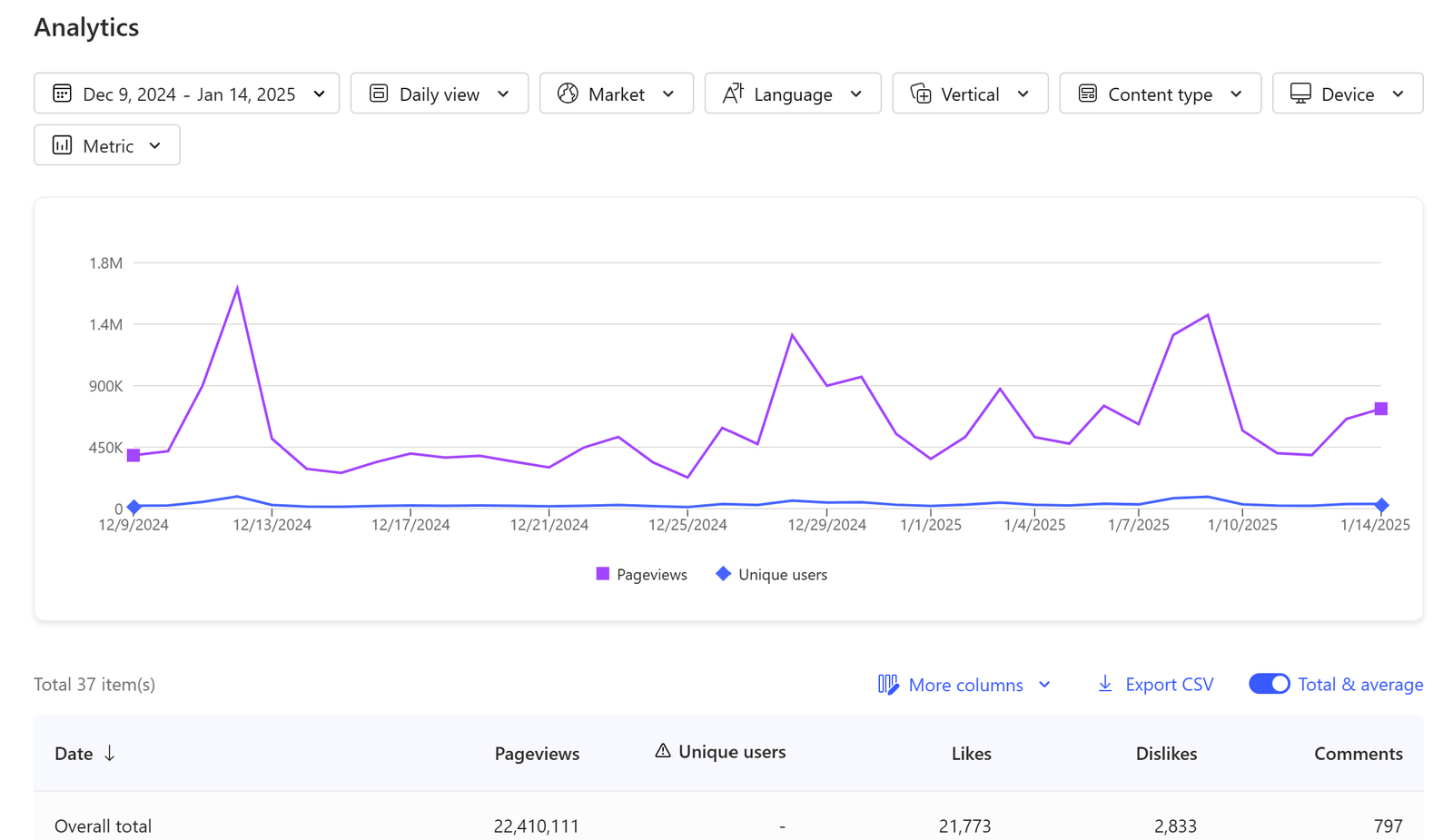Click the final Pageviews data point on 1/14/2025
Viewport: 1453px width, 840px height.
(x=1380, y=409)
